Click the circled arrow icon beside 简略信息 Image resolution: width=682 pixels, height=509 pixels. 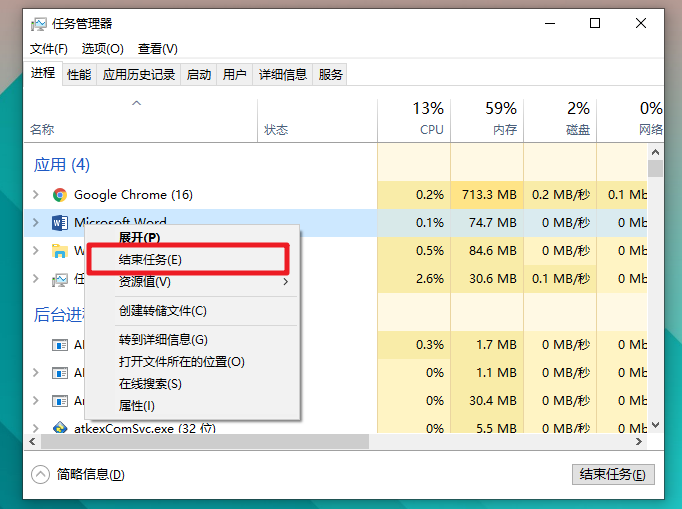pyautogui.click(x=40, y=474)
